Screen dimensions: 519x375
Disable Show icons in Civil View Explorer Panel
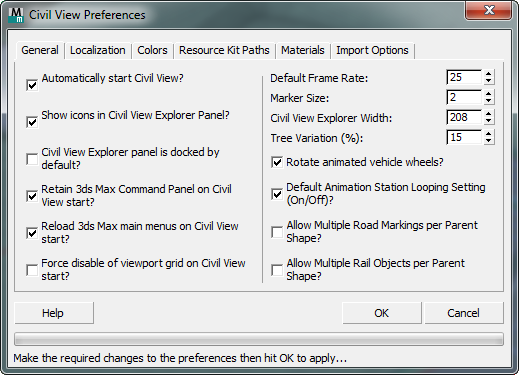pyautogui.click(x=32, y=122)
